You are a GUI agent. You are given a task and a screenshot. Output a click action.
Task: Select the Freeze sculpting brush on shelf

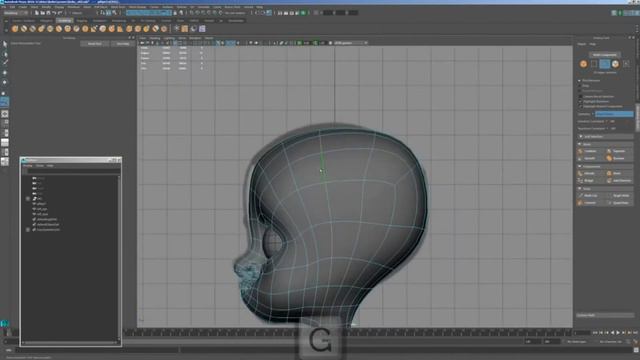click(164, 29)
